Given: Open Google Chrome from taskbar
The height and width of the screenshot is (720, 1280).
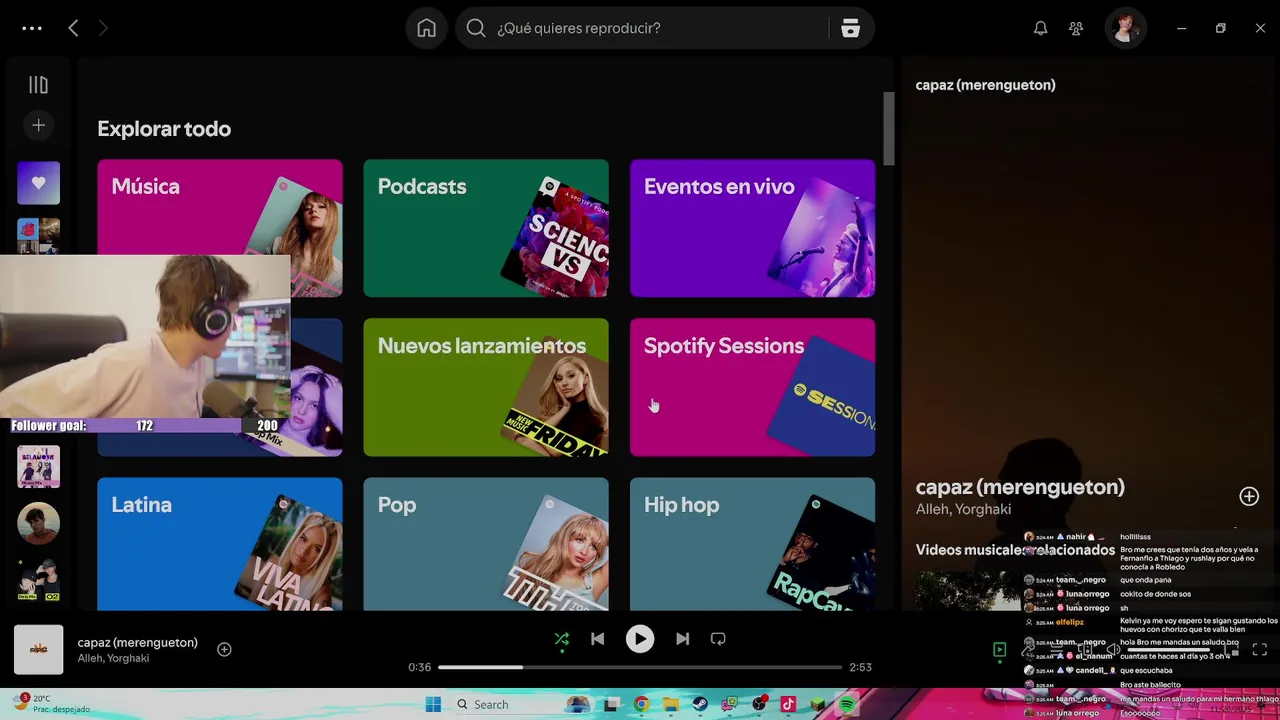Looking at the screenshot, I should tap(641, 704).
